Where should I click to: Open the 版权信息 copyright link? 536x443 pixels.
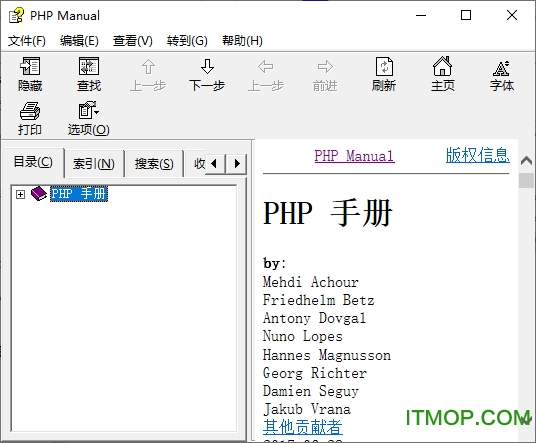coord(478,155)
